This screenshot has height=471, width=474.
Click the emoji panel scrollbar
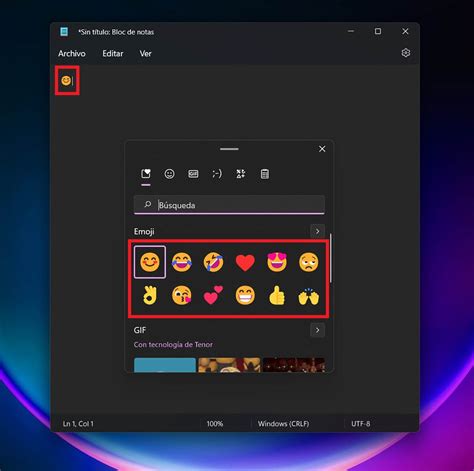tap(330, 258)
